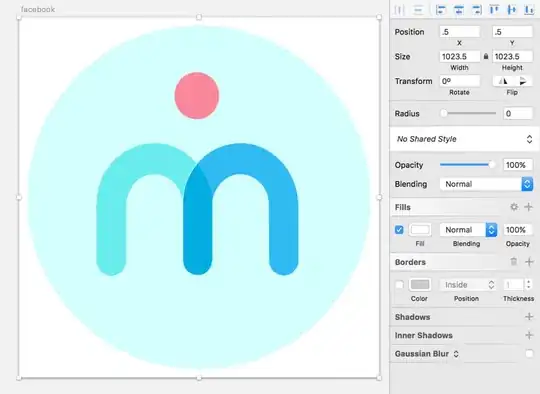Viewport: 540px width, 394px height.
Task: Click the Position Y field
Action: pyautogui.click(x=512, y=32)
